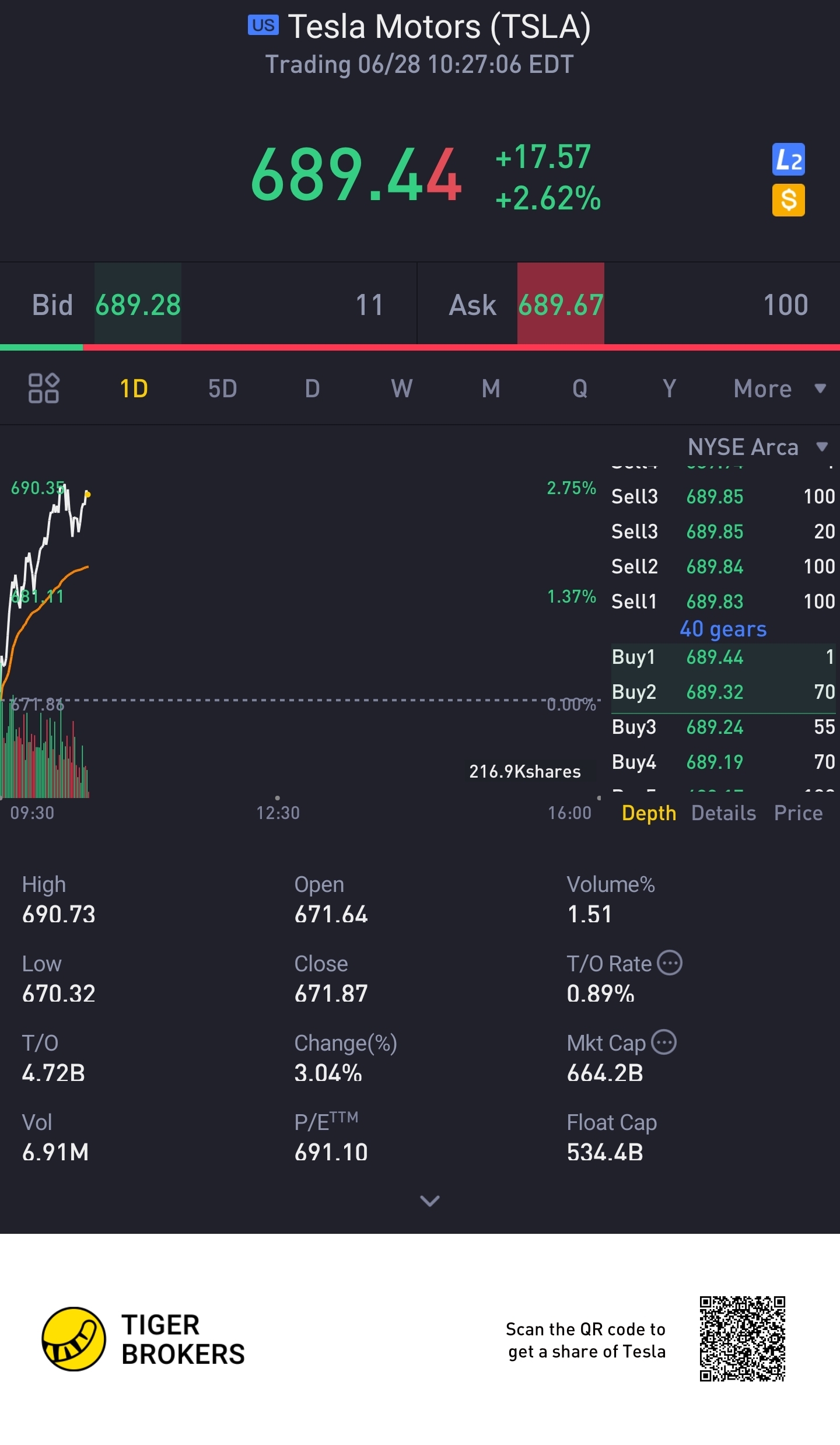The height and width of the screenshot is (1445, 840).
Task: Switch to the Y yearly chart tab
Action: tap(669, 389)
